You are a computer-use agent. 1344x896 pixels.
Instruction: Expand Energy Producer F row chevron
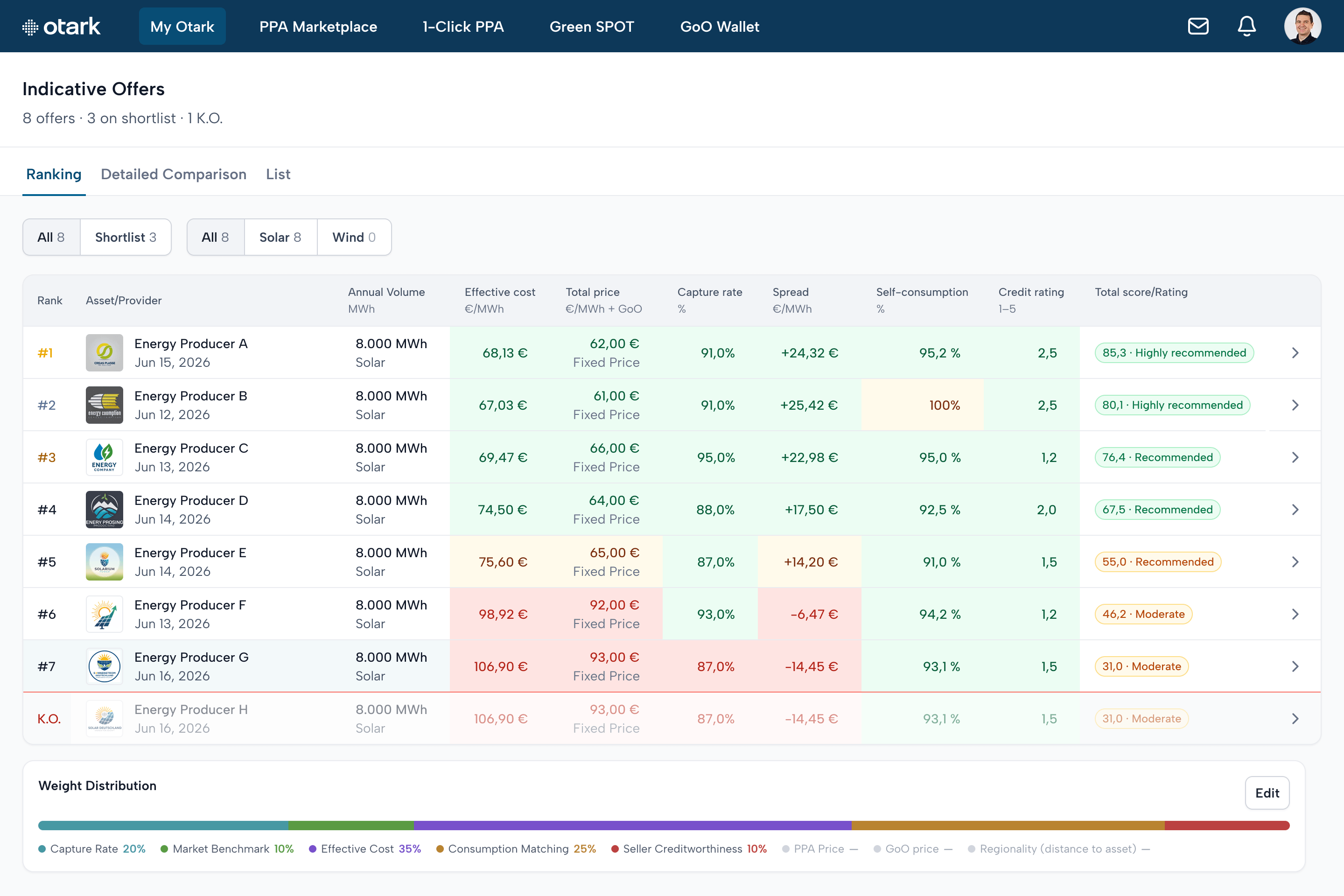tap(1295, 614)
